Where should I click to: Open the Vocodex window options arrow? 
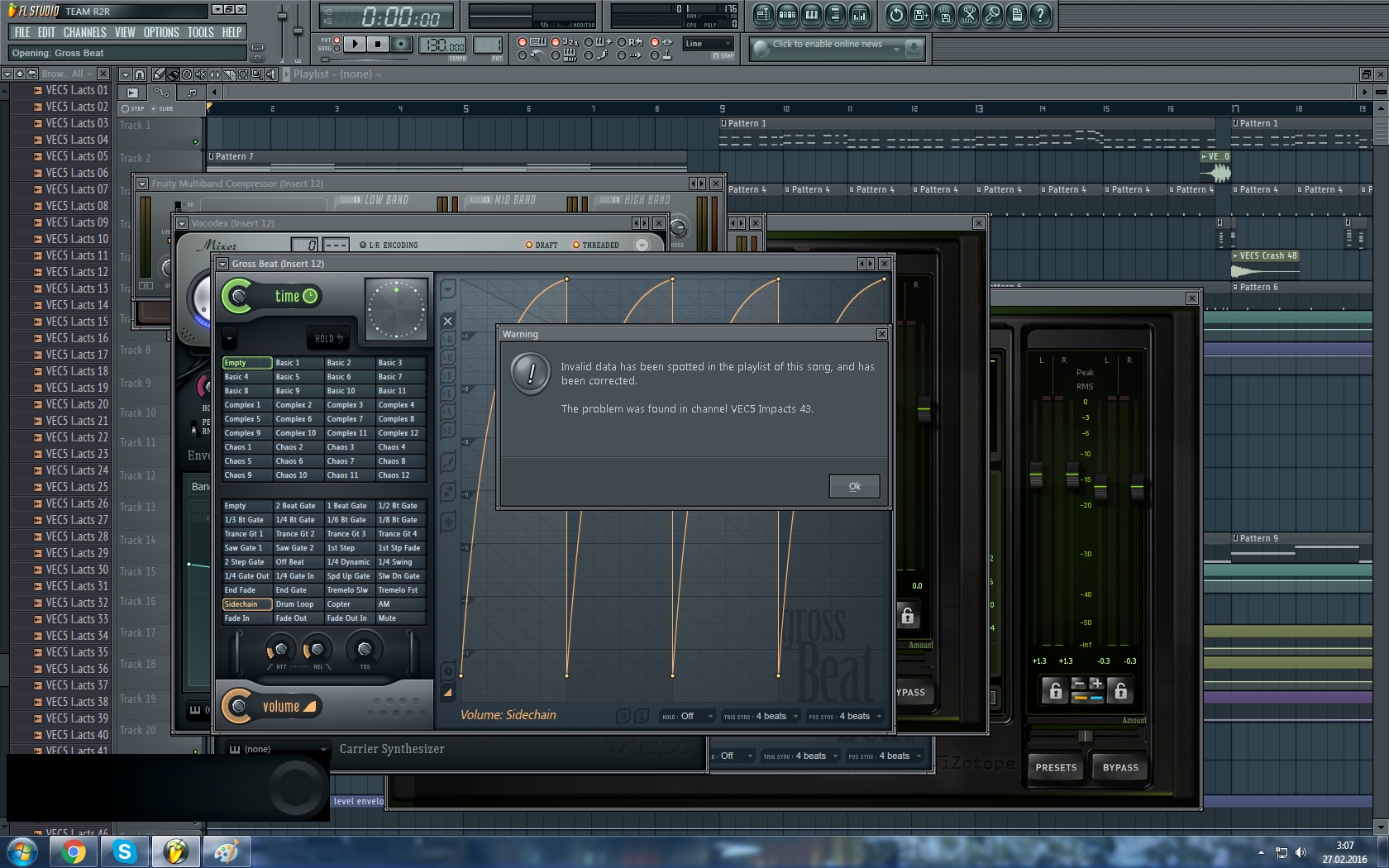[x=182, y=223]
